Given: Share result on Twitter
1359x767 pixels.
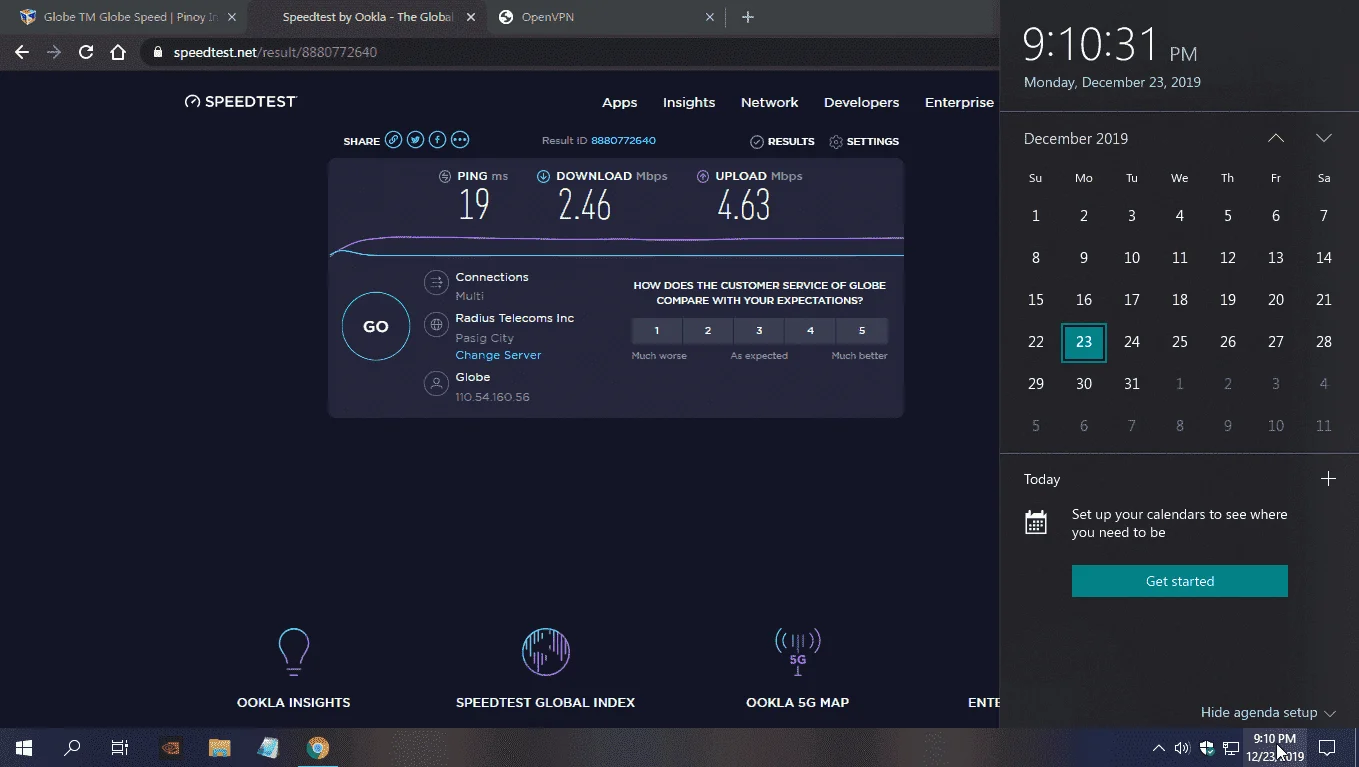Looking at the screenshot, I should pos(415,141).
